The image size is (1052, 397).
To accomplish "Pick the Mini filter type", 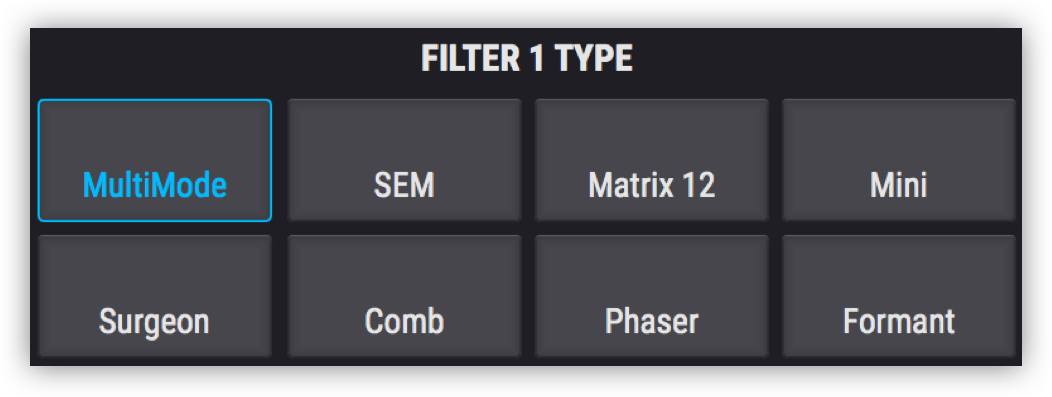I will click(899, 160).
